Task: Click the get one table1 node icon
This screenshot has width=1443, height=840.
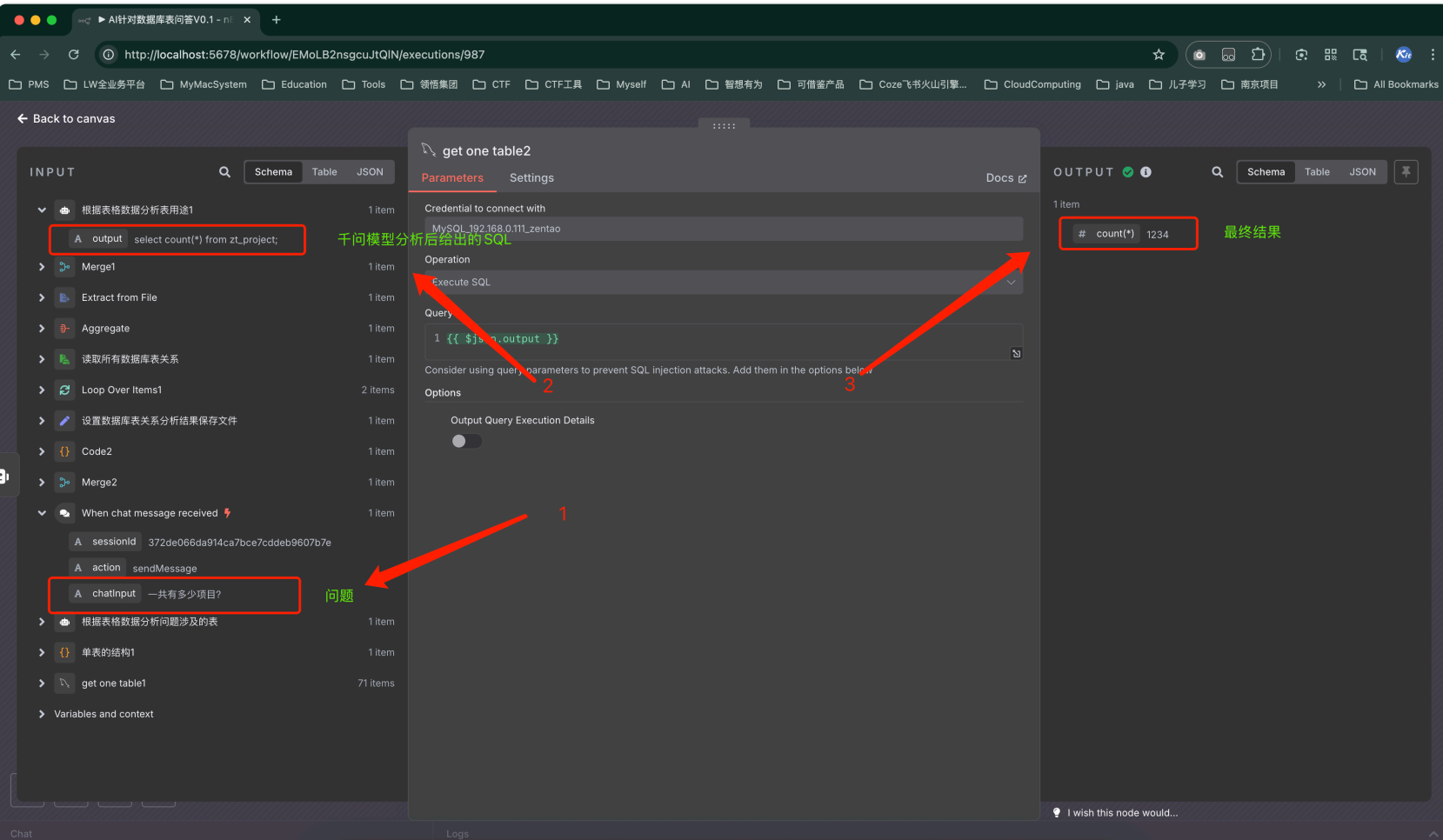Action: coord(64,683)
